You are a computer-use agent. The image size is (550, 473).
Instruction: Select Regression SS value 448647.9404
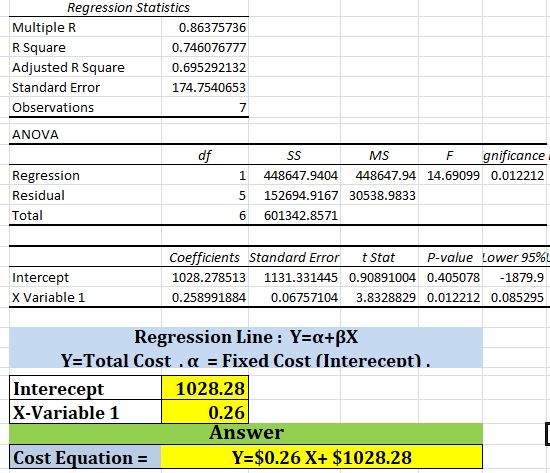(x=294, y=175)
